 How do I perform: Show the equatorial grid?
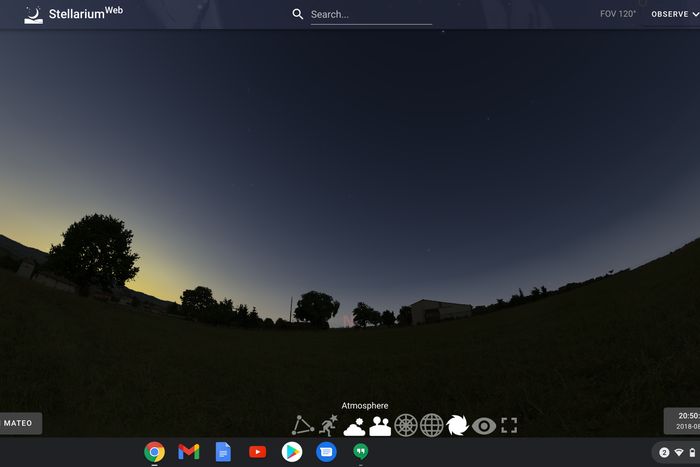pos(432,425)
